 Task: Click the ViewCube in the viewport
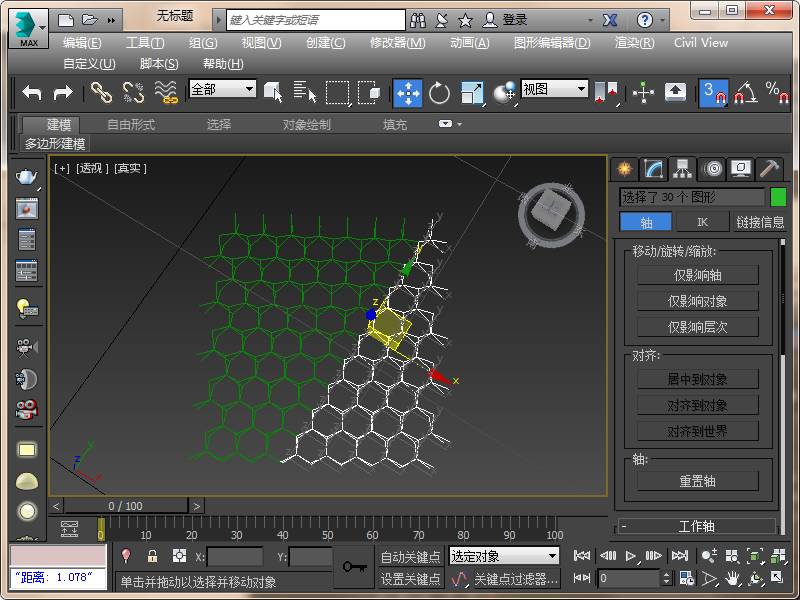coord(550,212)
